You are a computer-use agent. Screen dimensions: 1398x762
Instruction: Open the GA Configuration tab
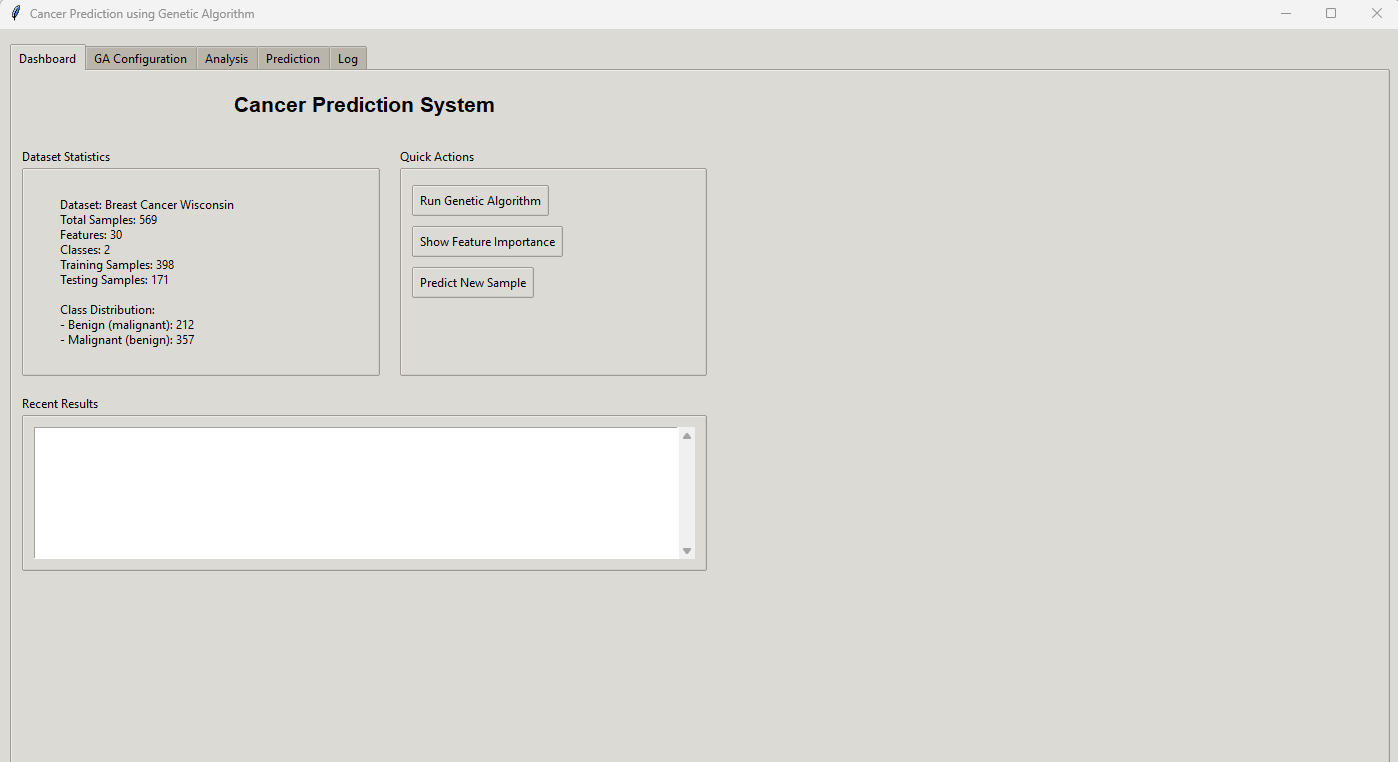[140, 59]
